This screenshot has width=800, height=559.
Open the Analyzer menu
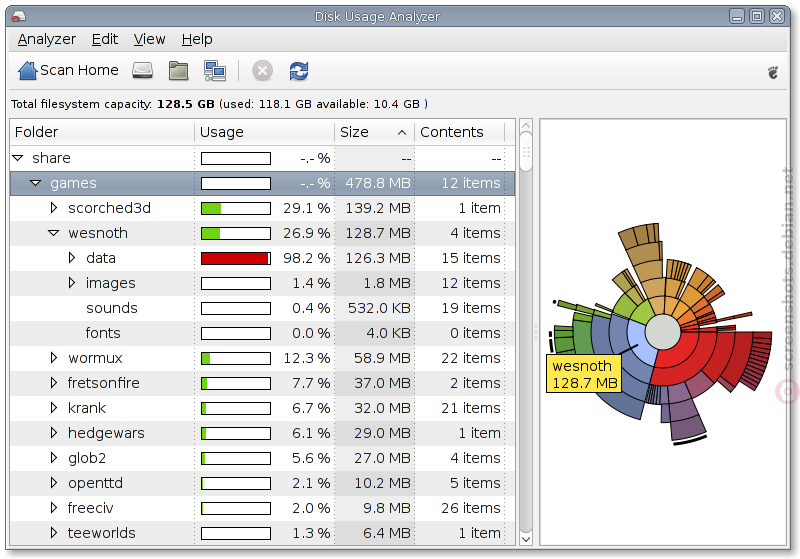click(46, 39)
